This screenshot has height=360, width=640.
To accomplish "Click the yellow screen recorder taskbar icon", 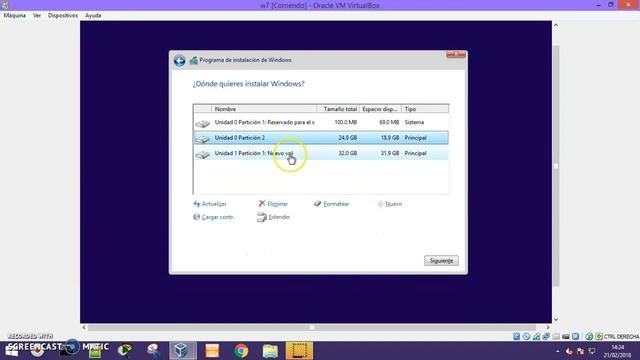I will [x=299, y=351].
